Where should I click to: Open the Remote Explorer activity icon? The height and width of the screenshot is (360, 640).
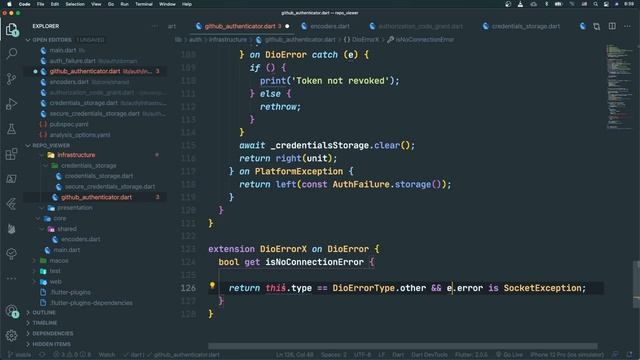point(11,179)
